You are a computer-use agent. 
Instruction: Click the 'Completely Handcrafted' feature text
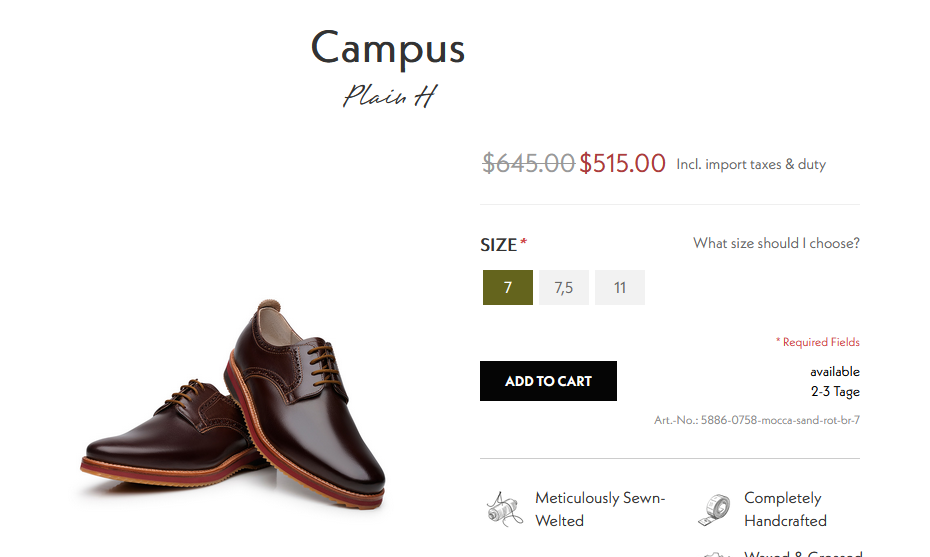pos(785,509)
